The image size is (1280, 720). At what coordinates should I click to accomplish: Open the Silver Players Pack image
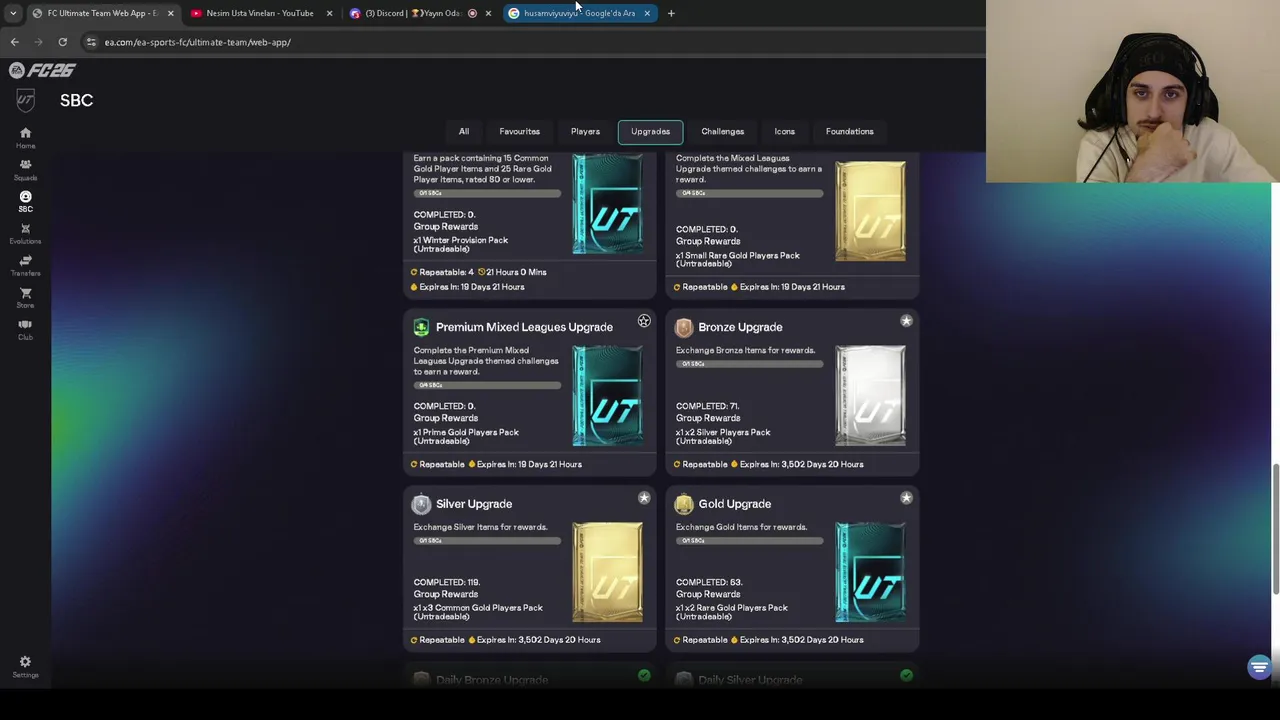(870, 396)
